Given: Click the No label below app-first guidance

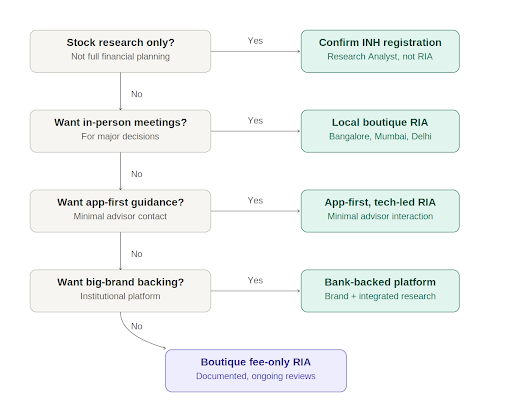Looking at the screenshot, I should 137,254.
